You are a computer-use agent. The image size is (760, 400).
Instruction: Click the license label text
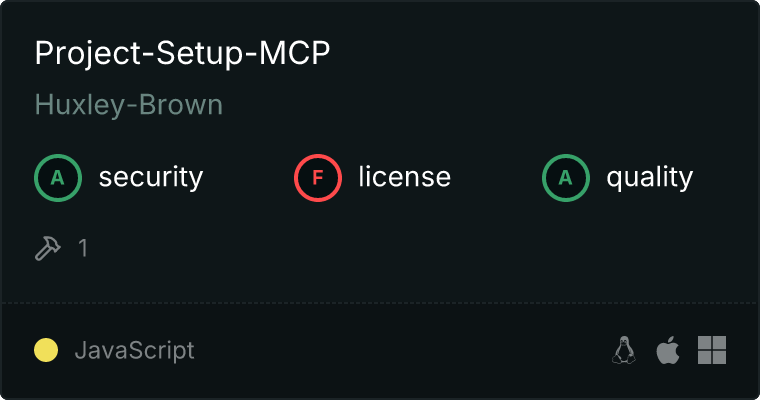[x=405, y=176]
